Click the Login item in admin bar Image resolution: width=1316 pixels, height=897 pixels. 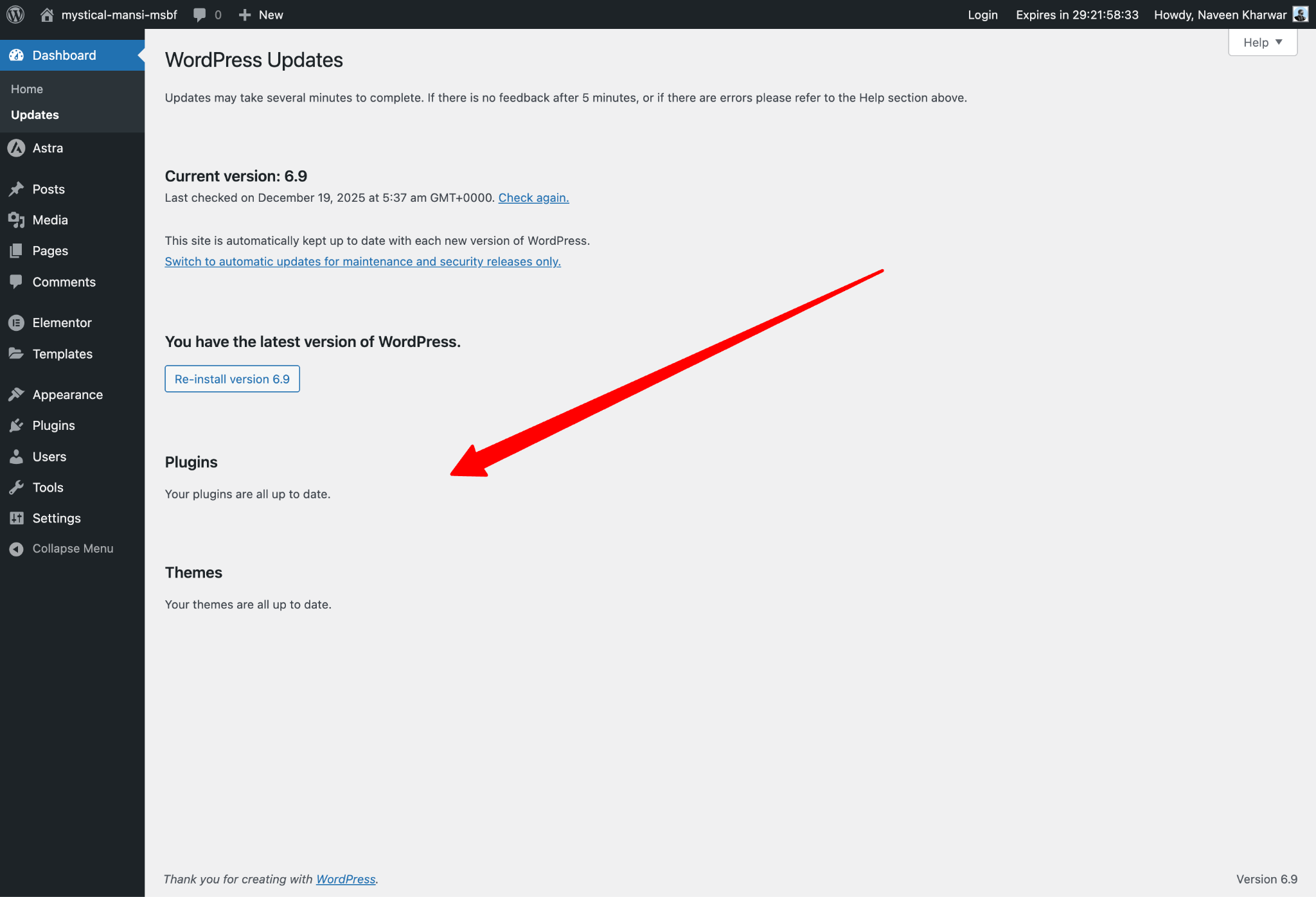tap(983, 14)
